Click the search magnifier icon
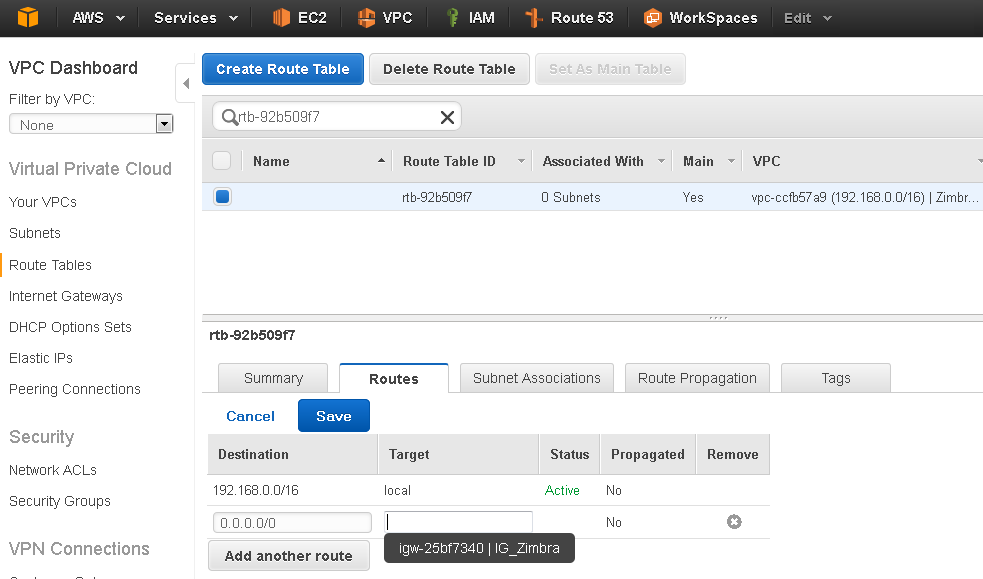Image resolution: width=983 pixels, height=579 pixels. (229, 117)
